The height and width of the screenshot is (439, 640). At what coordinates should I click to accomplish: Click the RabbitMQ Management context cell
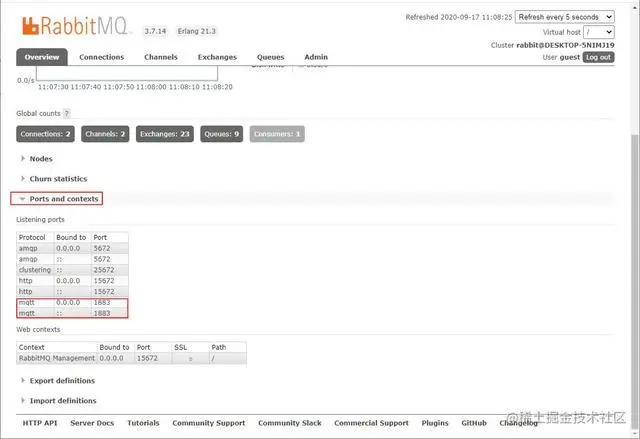57,358
